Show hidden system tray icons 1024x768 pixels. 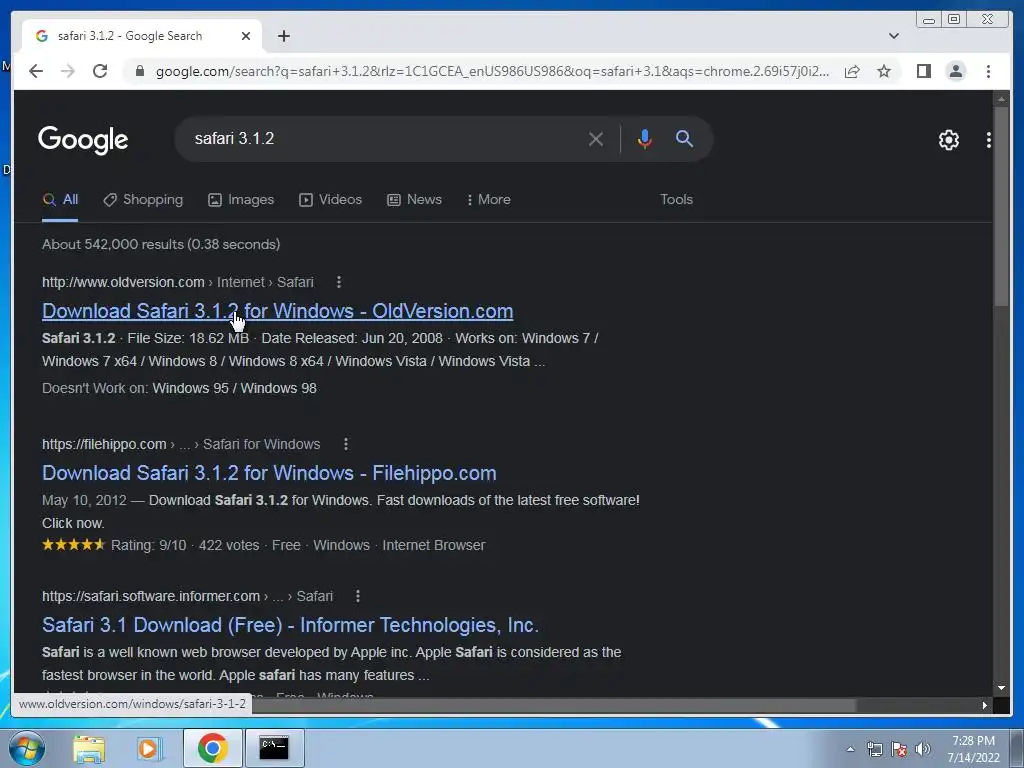pyautogui.click(x=850, y=749)
